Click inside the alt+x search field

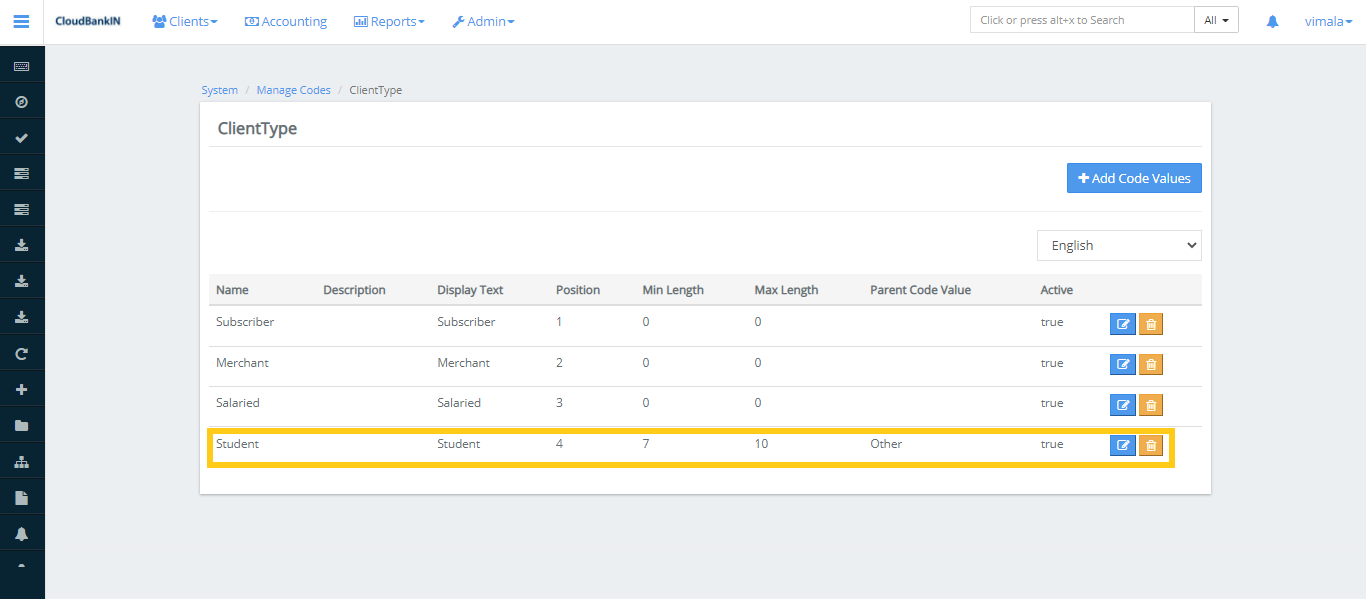1081,19
